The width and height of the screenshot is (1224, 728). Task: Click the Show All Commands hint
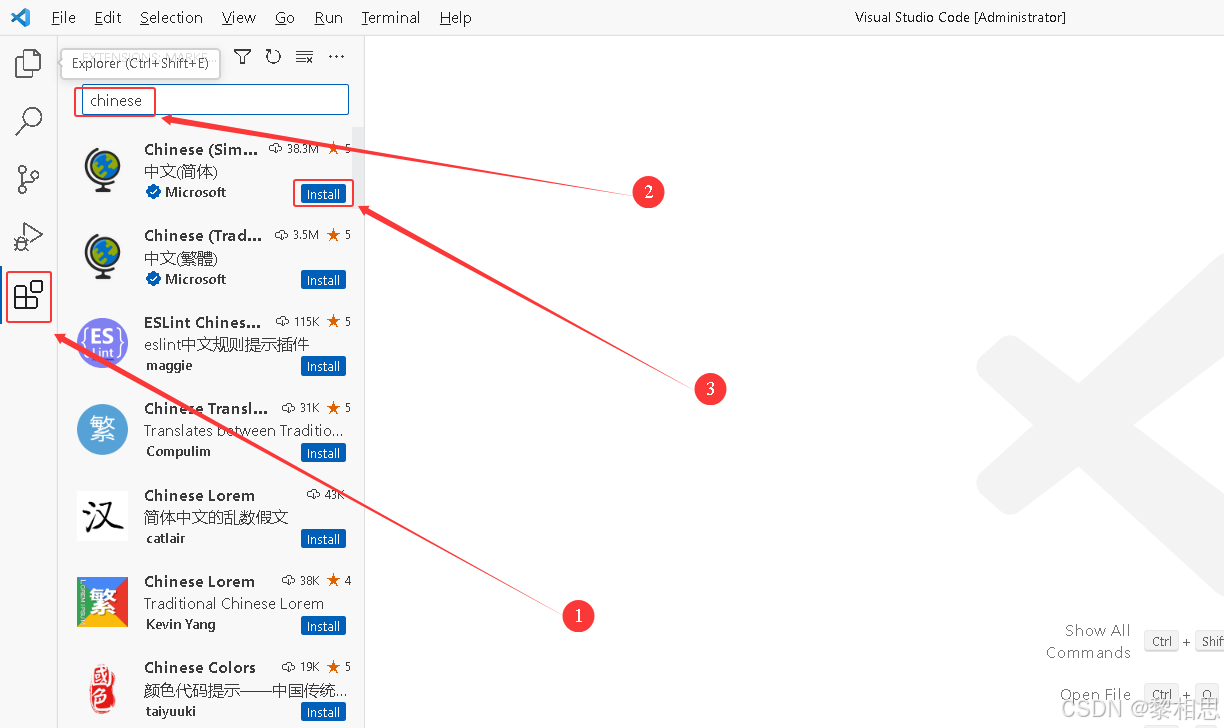coord(1089,641)
